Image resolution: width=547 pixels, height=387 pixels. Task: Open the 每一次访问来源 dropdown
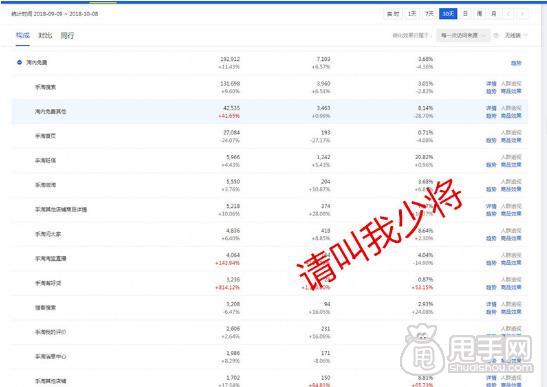[x=463, y=35]
